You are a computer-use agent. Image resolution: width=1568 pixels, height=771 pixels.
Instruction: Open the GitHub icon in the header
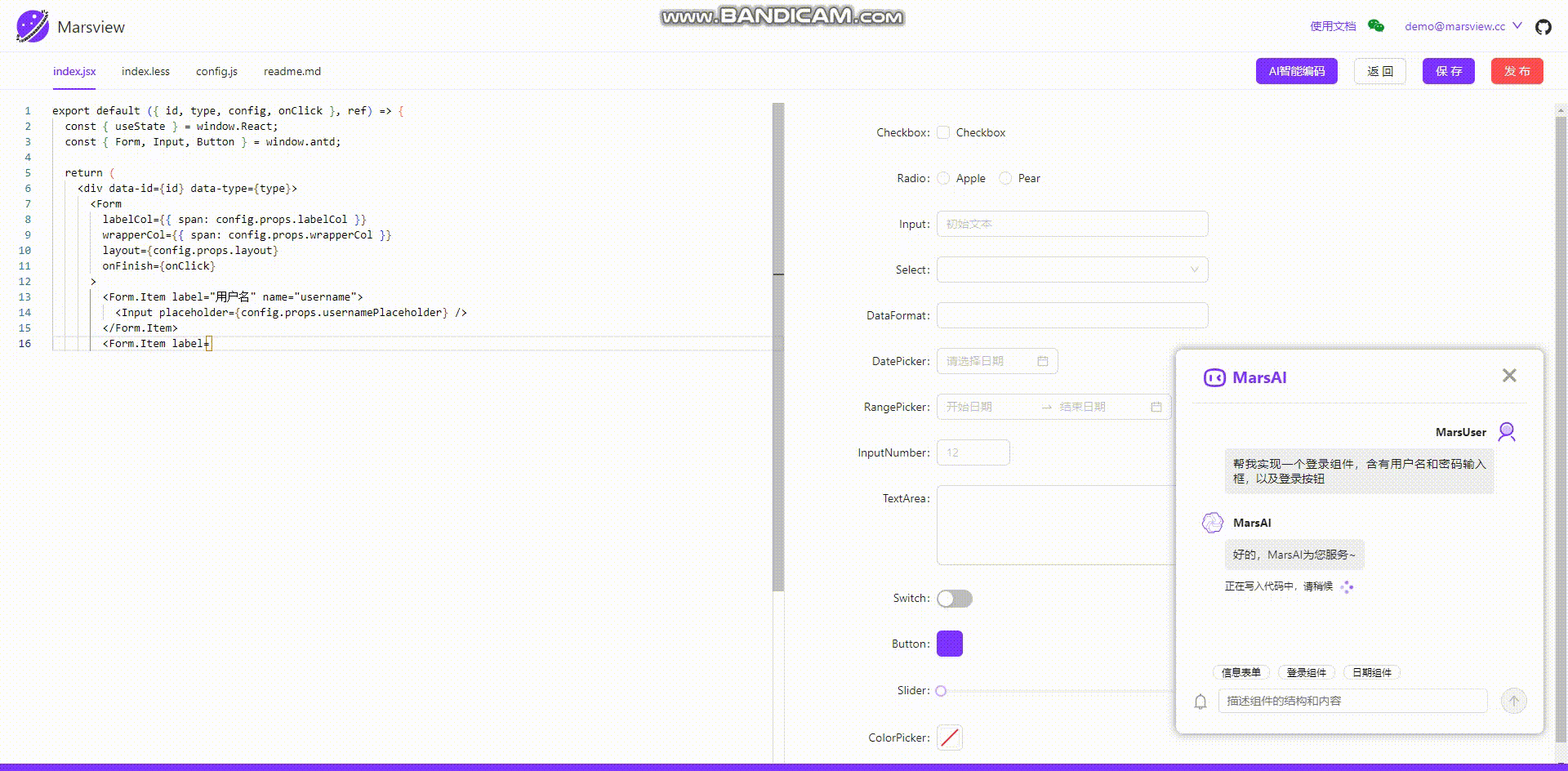tap(1543, 26)
